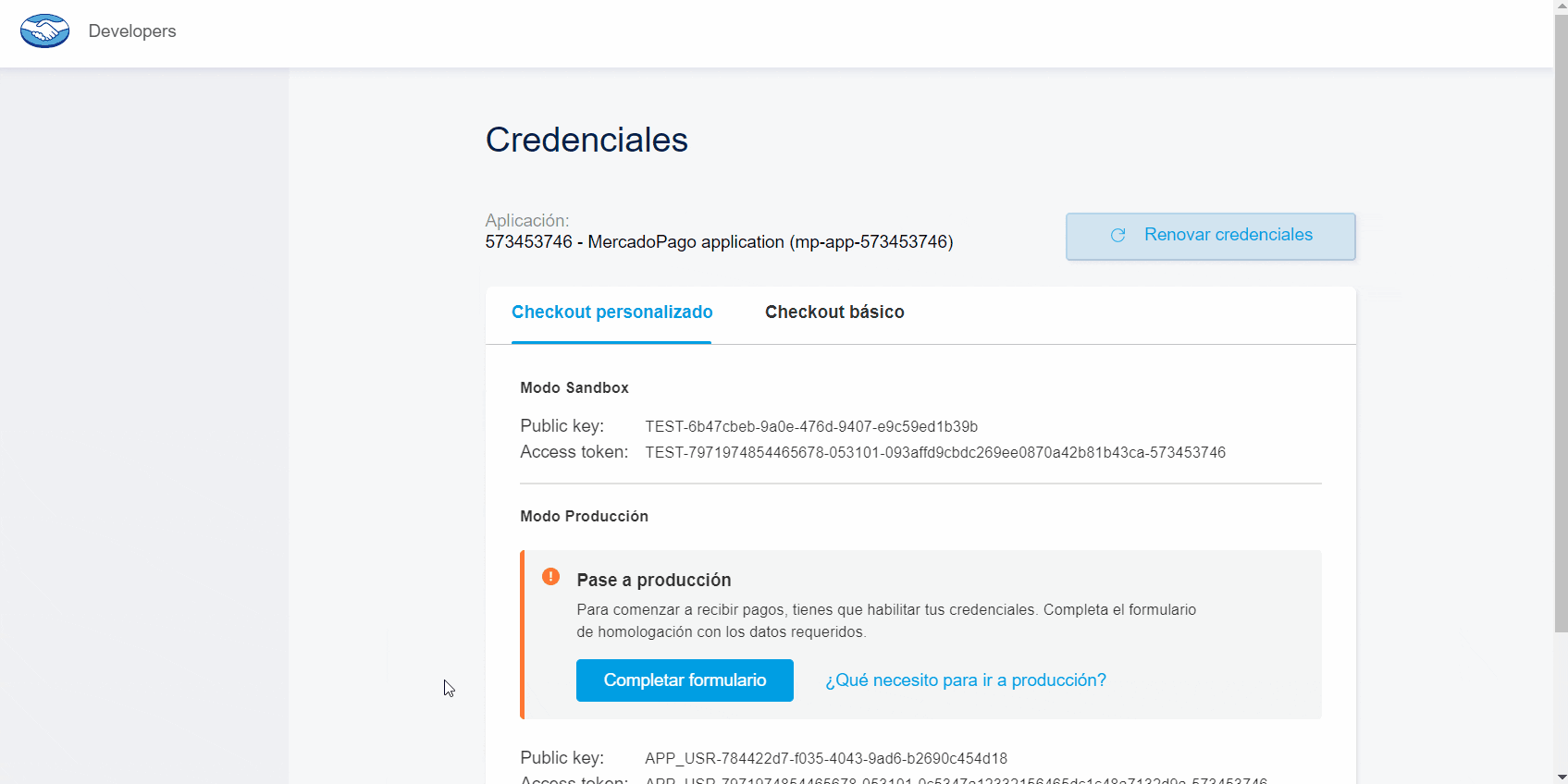The height and width of the screenshot is (784, 1568).
Task: Click the MercadoPago application name text
Action: tap(719, 242)
